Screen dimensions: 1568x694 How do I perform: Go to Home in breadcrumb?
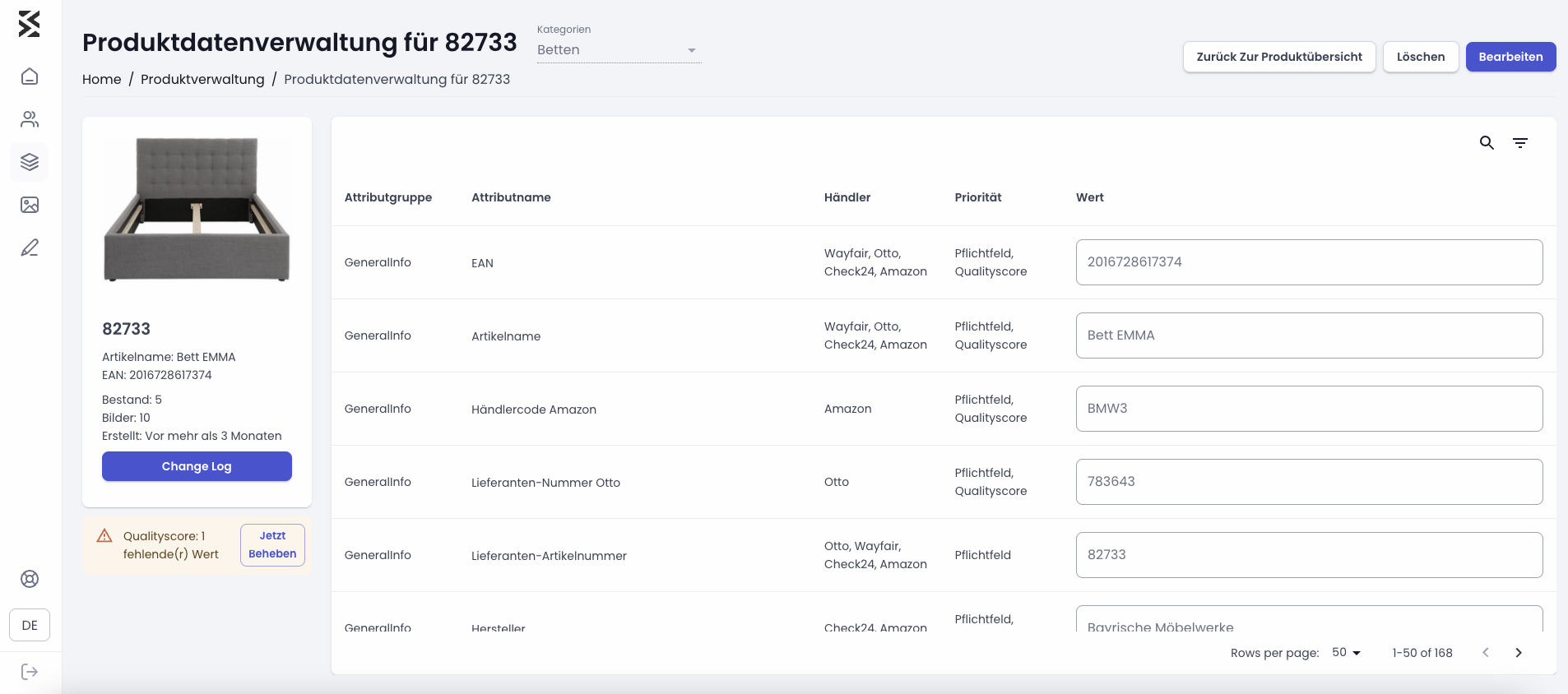[102, 79]
